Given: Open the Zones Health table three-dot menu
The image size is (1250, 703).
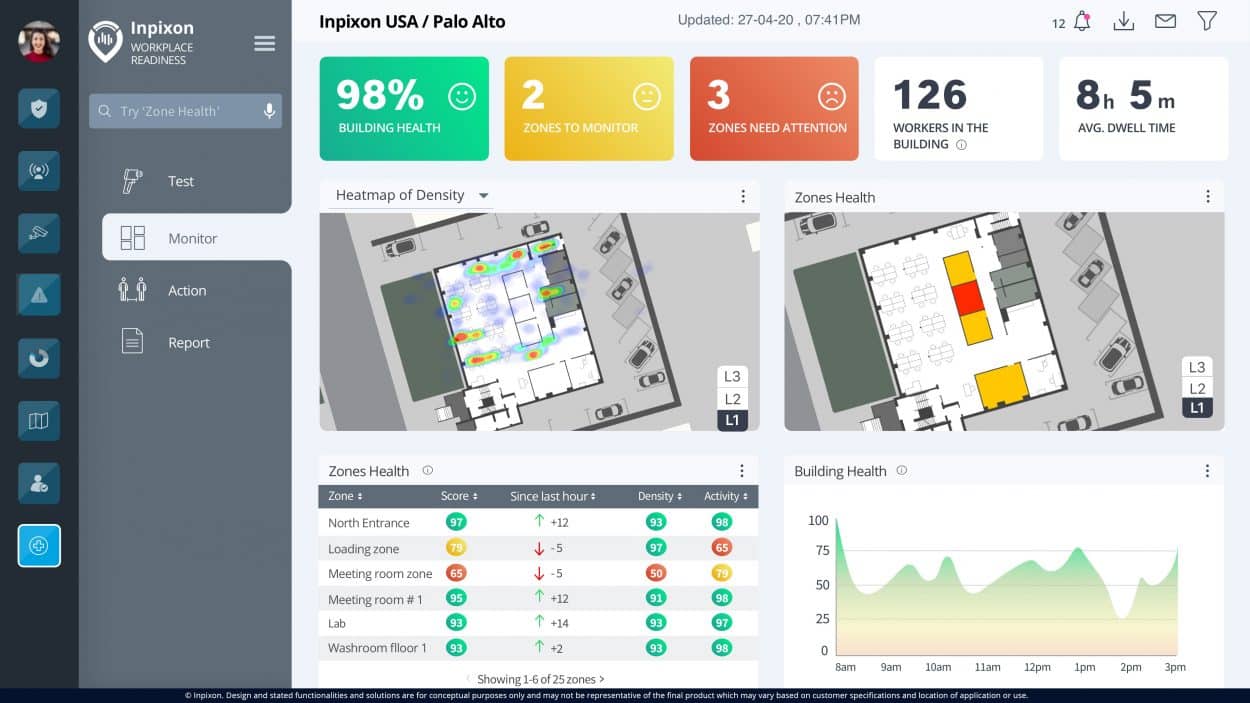Looking at the screenshot, I should click(742, 471).
